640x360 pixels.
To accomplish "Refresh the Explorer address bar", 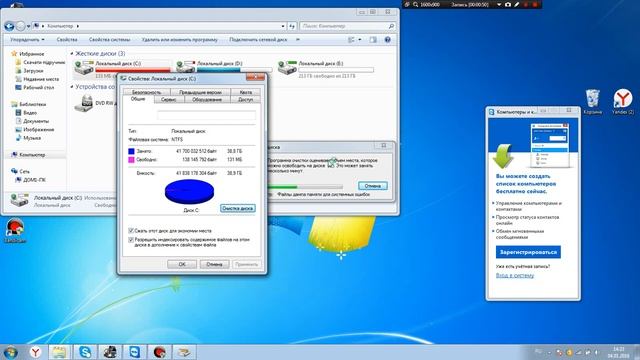I will pyautogui.click(x=292, y=26).
